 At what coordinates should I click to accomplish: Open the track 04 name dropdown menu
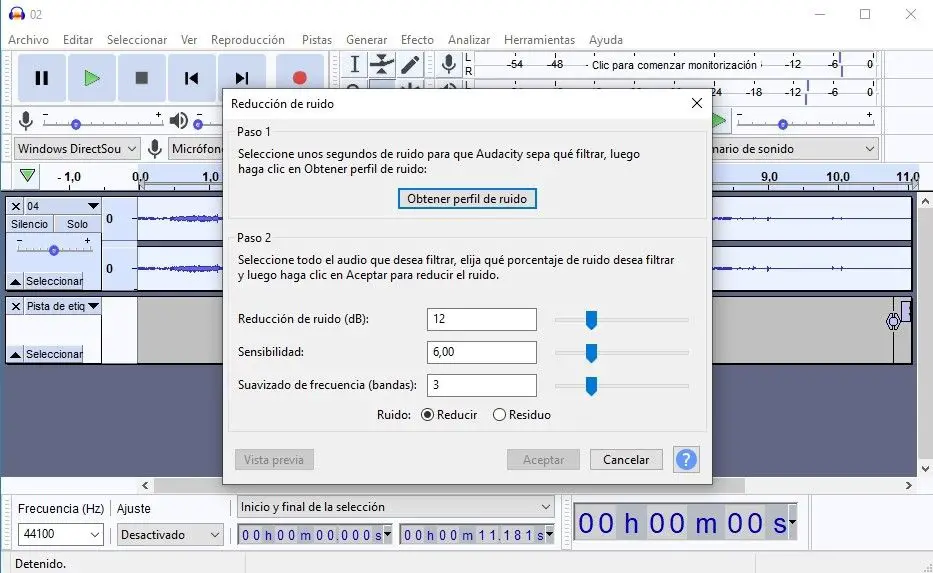(x=93, y=206)
